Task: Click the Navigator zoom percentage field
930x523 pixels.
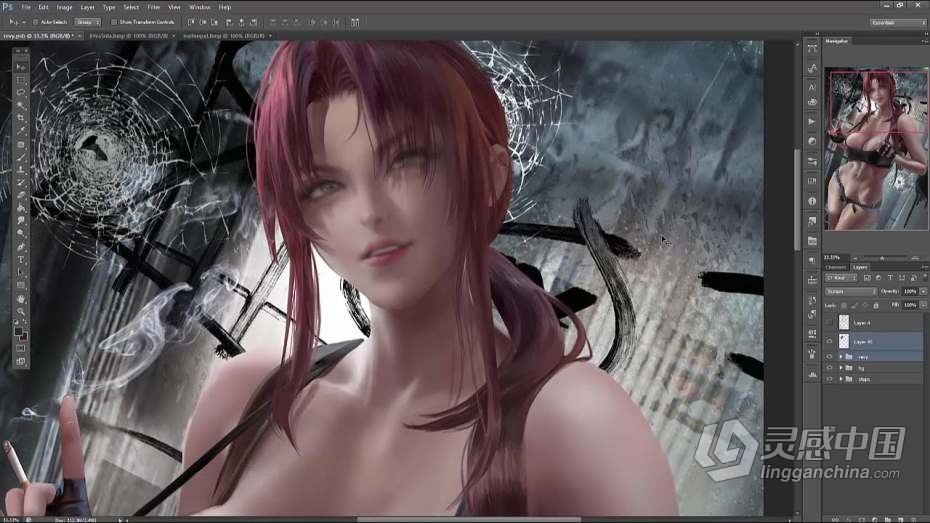Action: [833, 258]
